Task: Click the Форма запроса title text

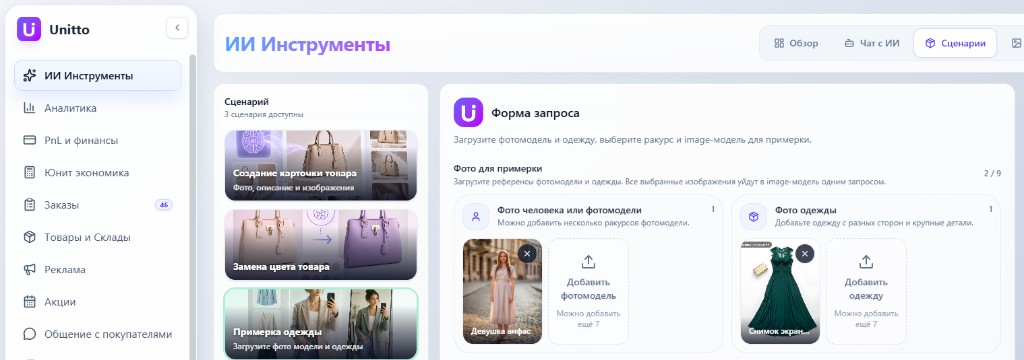Action: pos(535,113)
